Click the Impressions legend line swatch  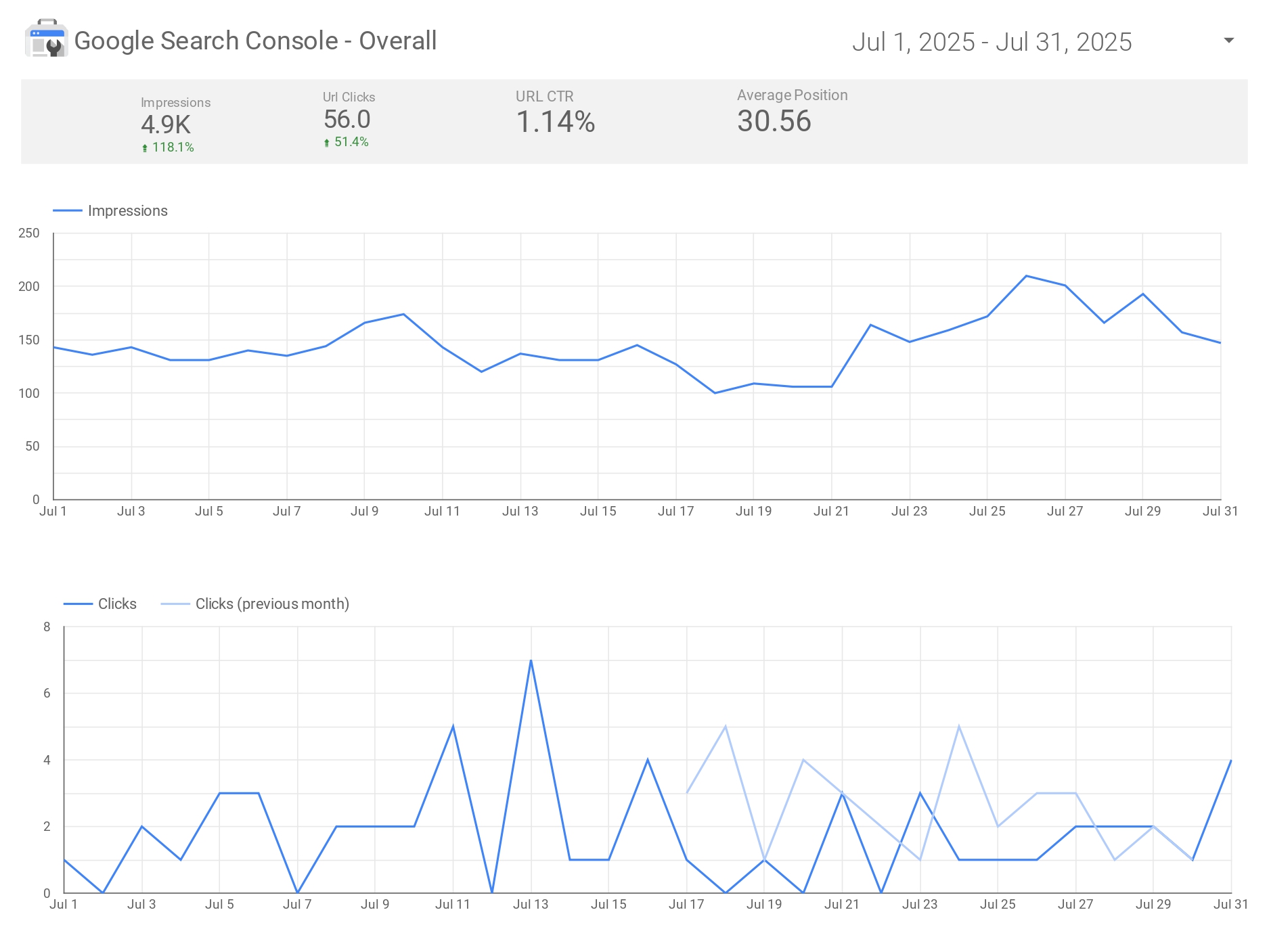click(x=68, y=211)
